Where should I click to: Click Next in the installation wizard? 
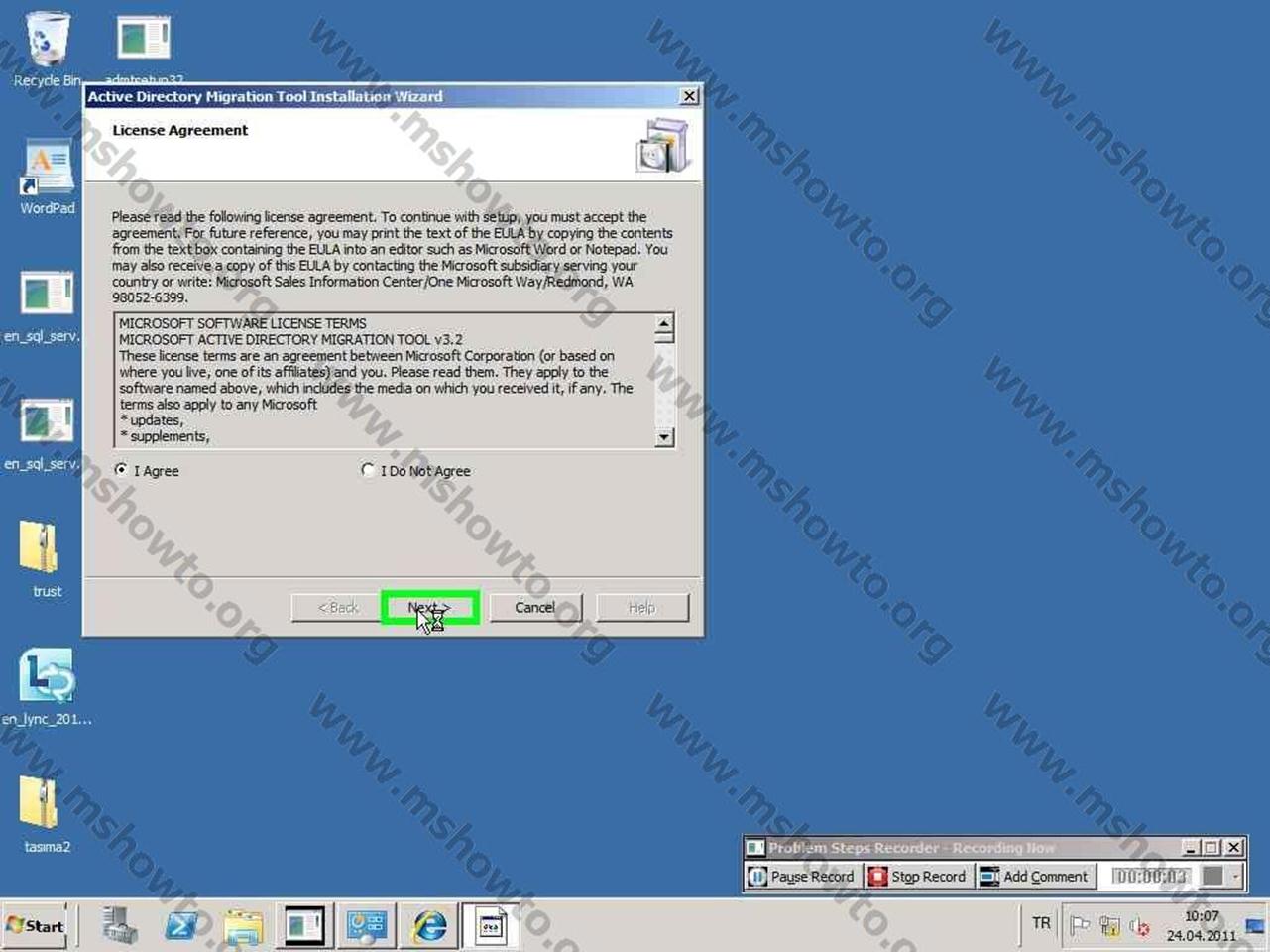click(x=429, y=607)
